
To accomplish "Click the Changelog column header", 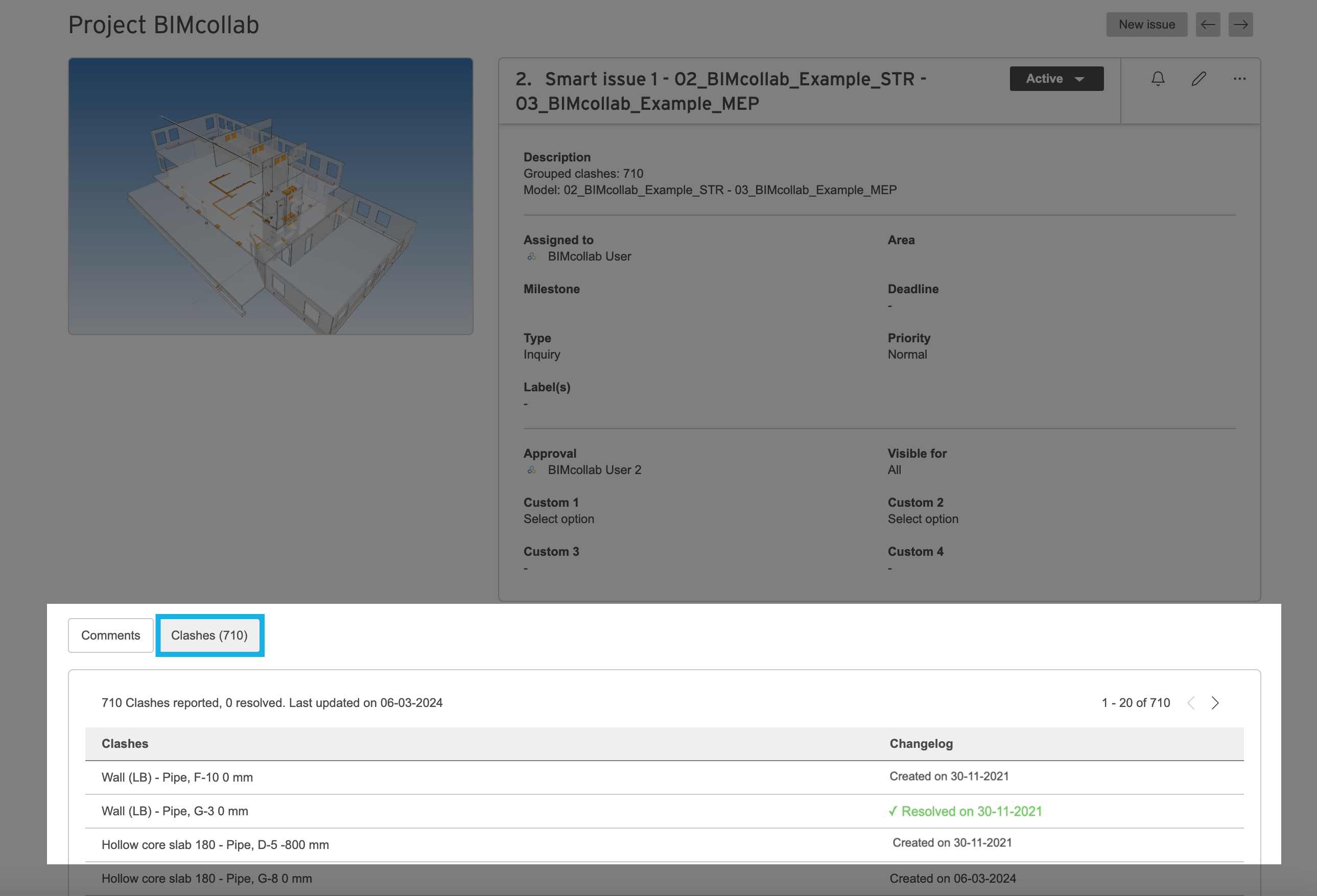I will (x=921, y=744).
